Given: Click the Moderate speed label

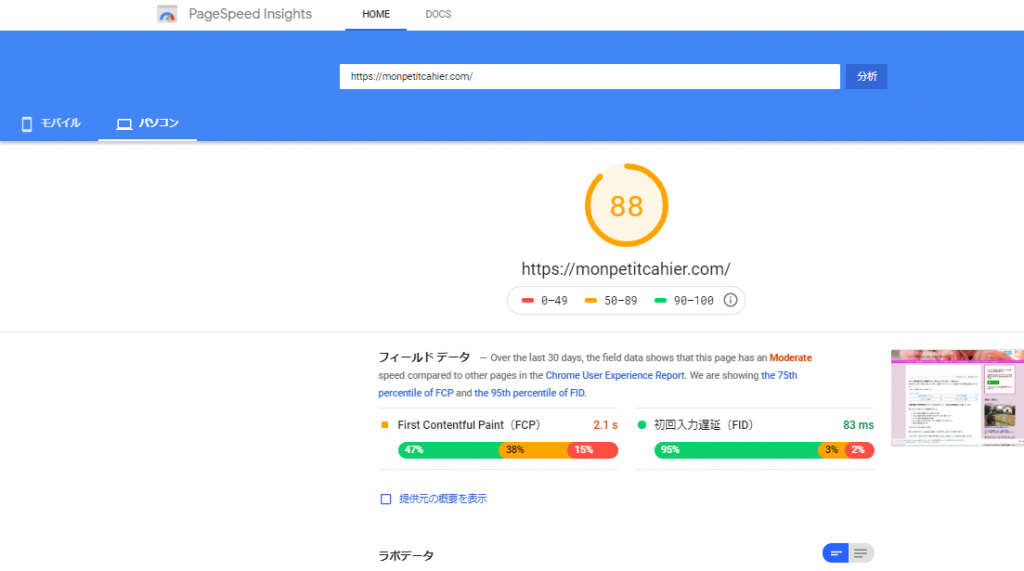Looking at the screenshot, I should pyautogui.click(x=790, y=357).
